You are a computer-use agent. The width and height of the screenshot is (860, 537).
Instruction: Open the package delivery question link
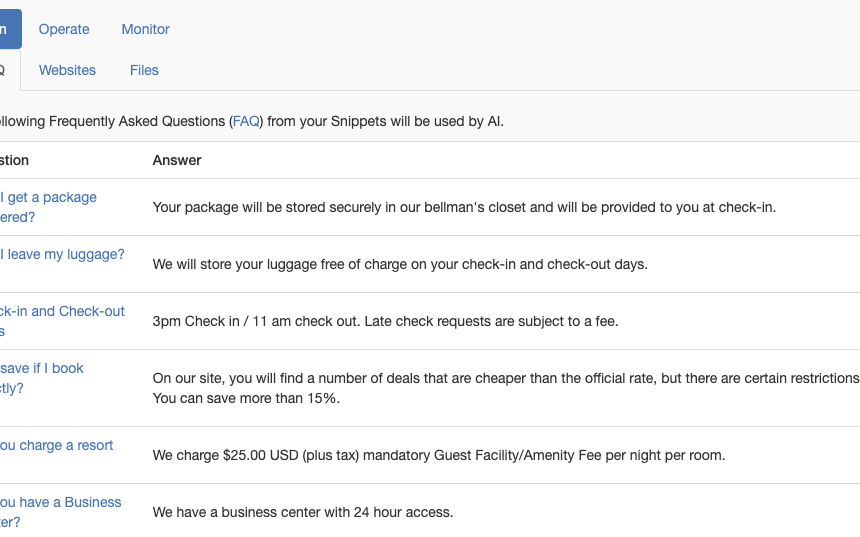coord(48,207)
